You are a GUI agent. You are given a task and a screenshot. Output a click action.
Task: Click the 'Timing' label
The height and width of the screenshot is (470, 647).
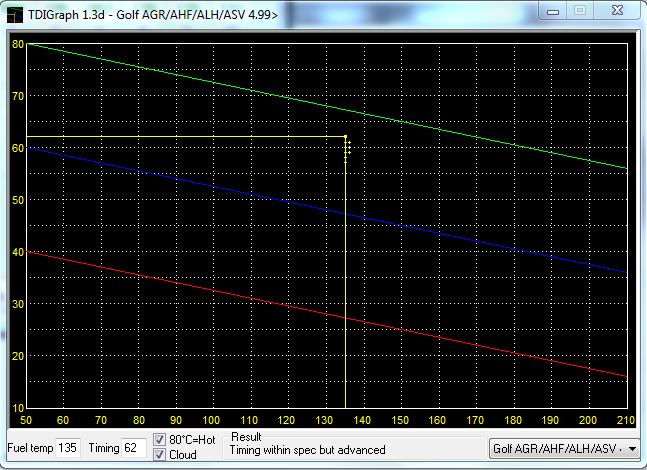tap(102, 448)
